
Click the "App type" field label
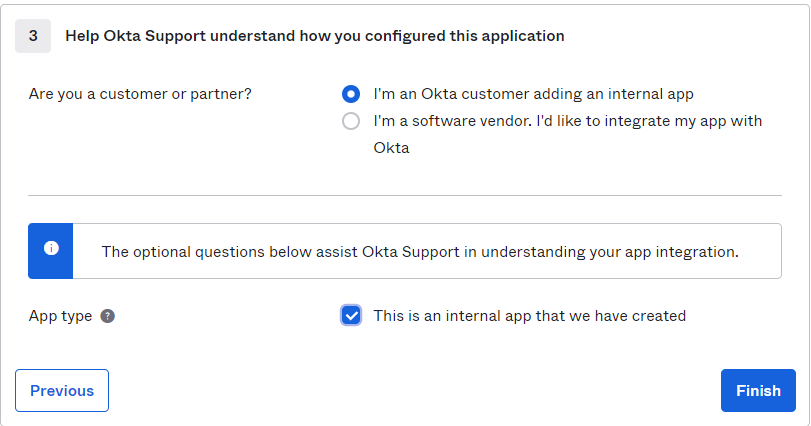60,316
